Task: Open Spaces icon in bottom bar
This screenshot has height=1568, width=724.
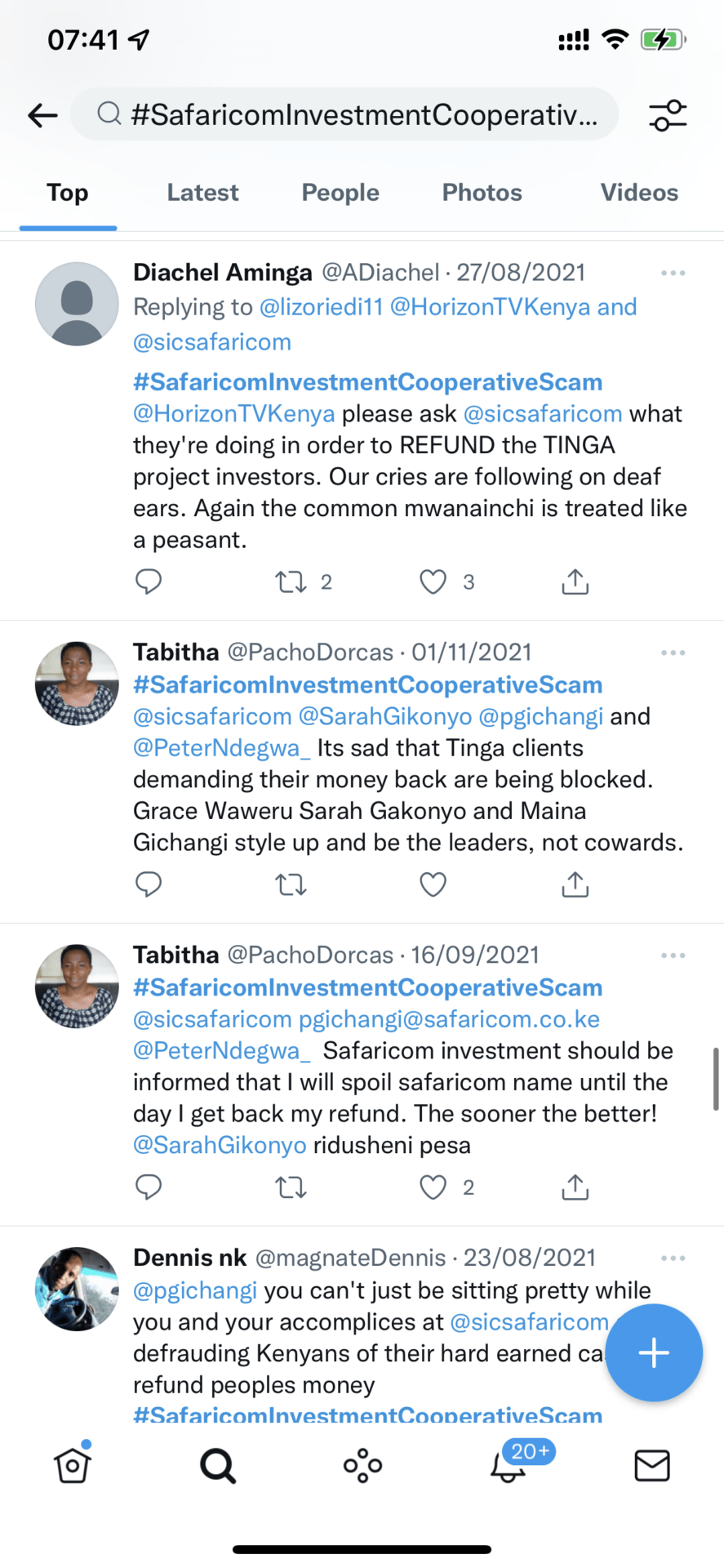Action: pos(362,1465)
